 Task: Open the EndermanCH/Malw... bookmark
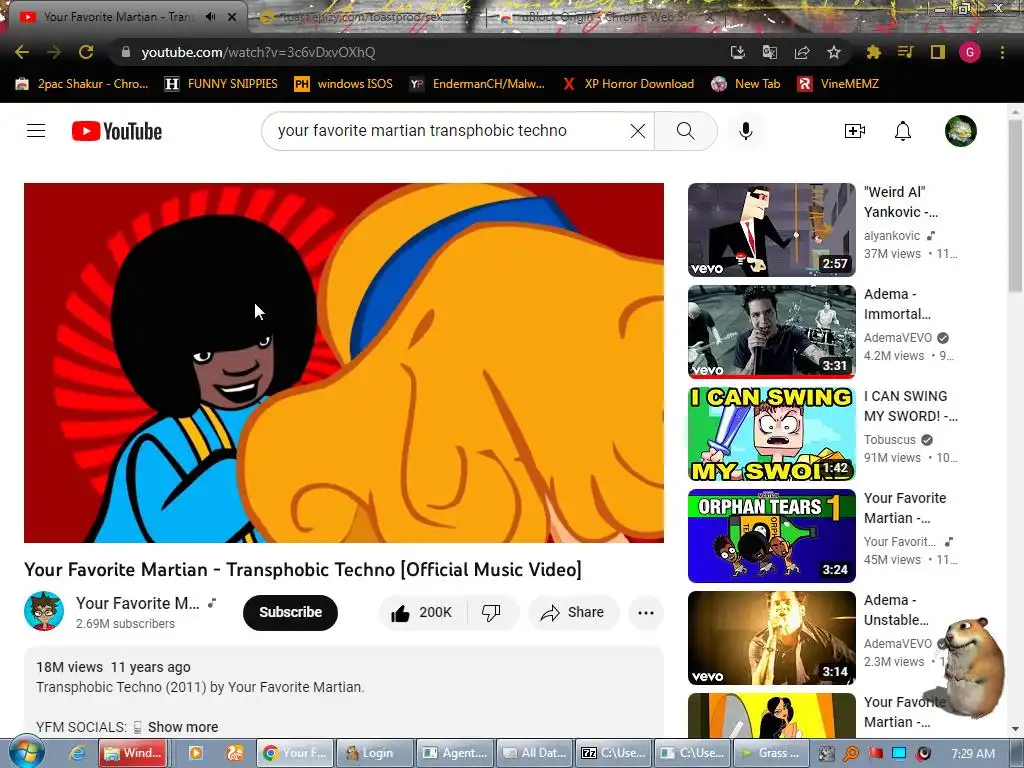(477, 84)
